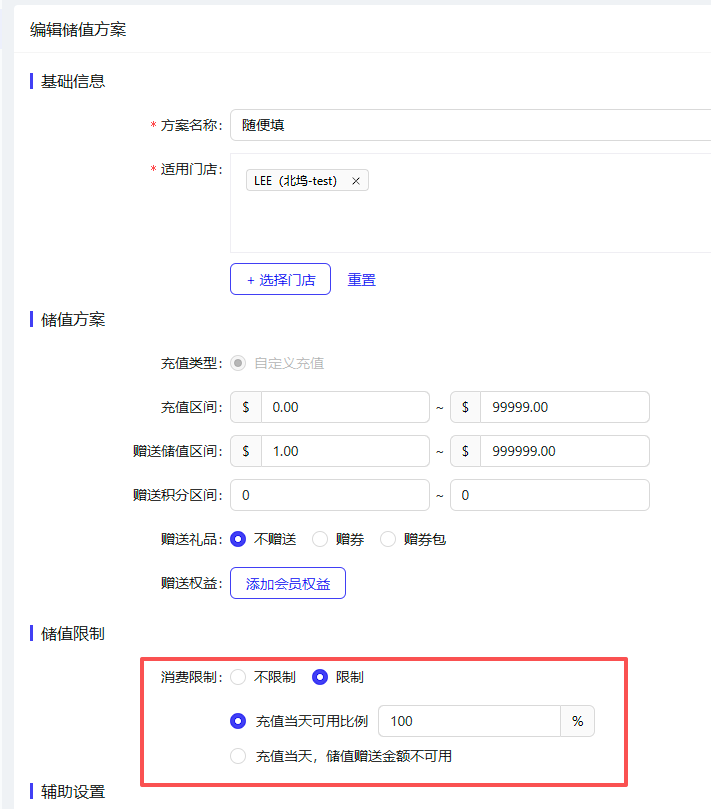
Task: Select the 自定义充值 radio option
Action: [x=238, y=363]
